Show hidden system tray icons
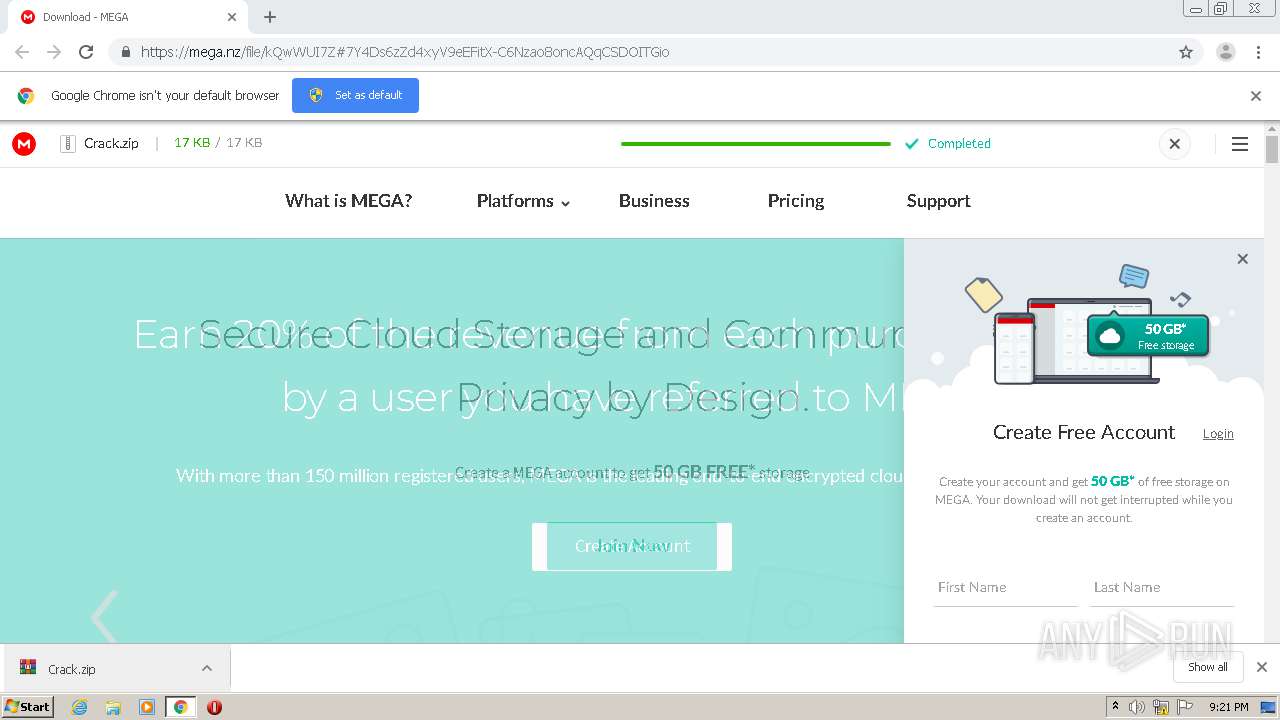This screenshot has height=720, width=1280. (1115, 707)
